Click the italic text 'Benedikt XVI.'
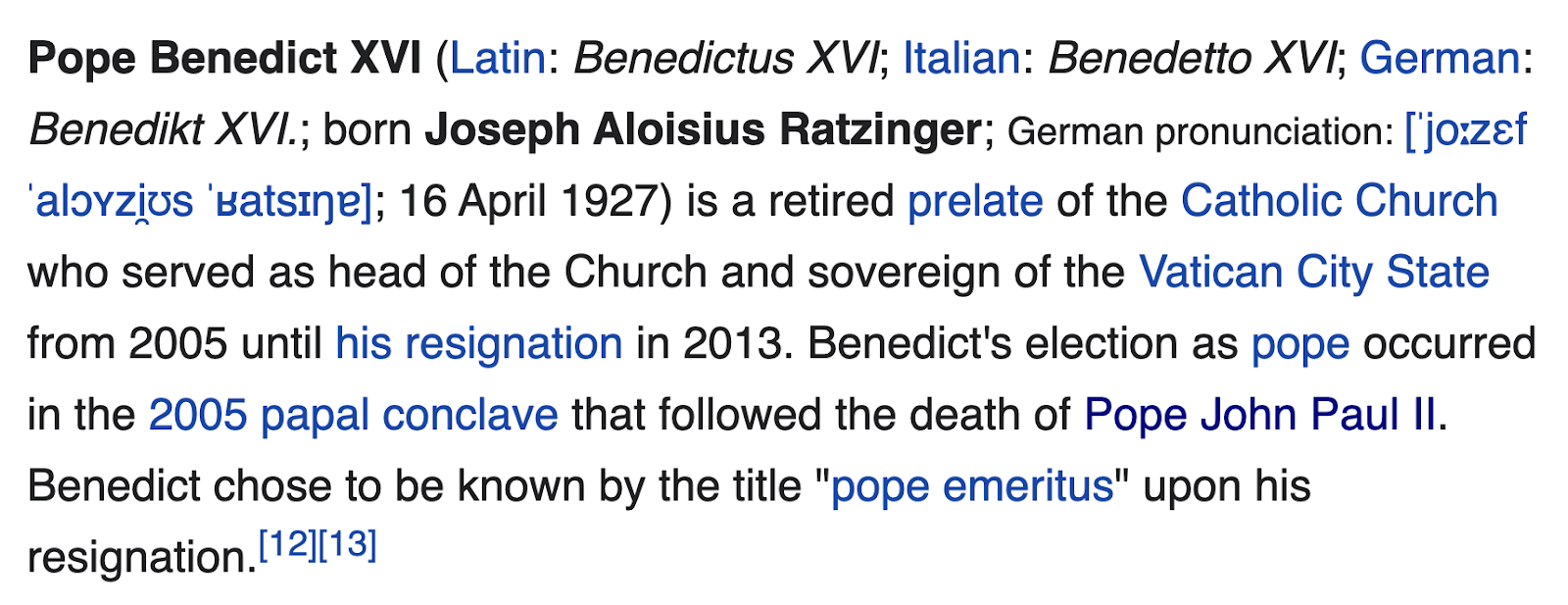Viewport: 1568px width, 605px height. click(164, 129)
